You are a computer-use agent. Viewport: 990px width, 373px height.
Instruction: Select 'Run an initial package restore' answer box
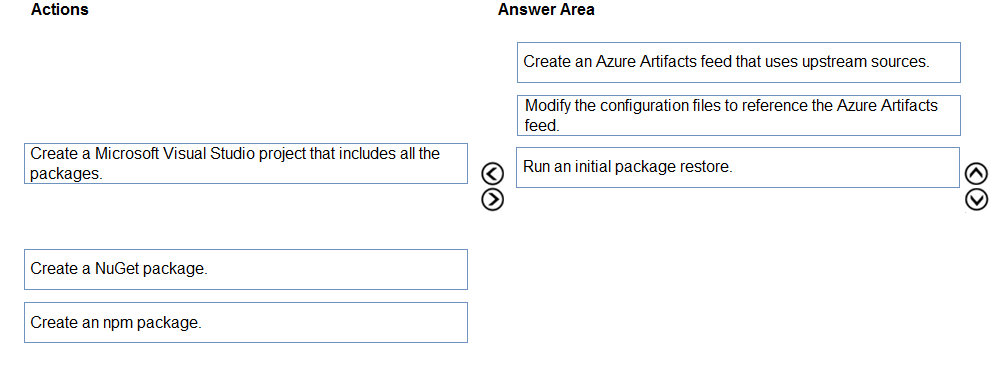pyautogui.click(x=738, y=167)
